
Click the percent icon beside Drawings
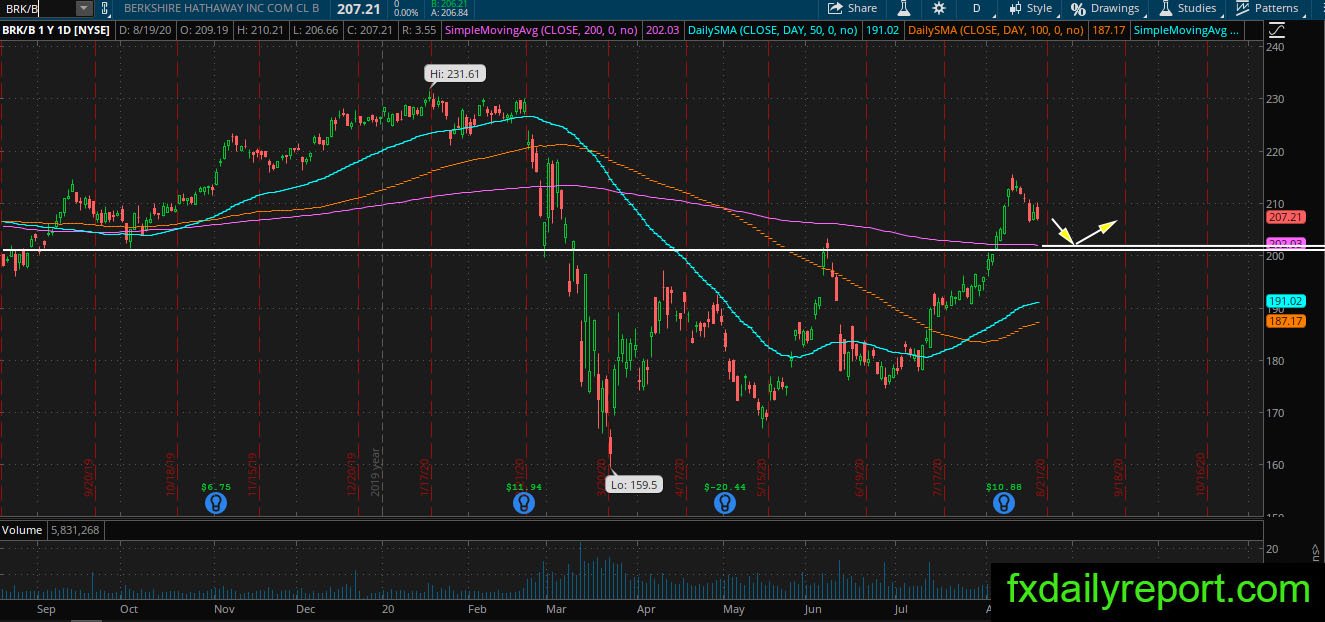pos(1078,8)
